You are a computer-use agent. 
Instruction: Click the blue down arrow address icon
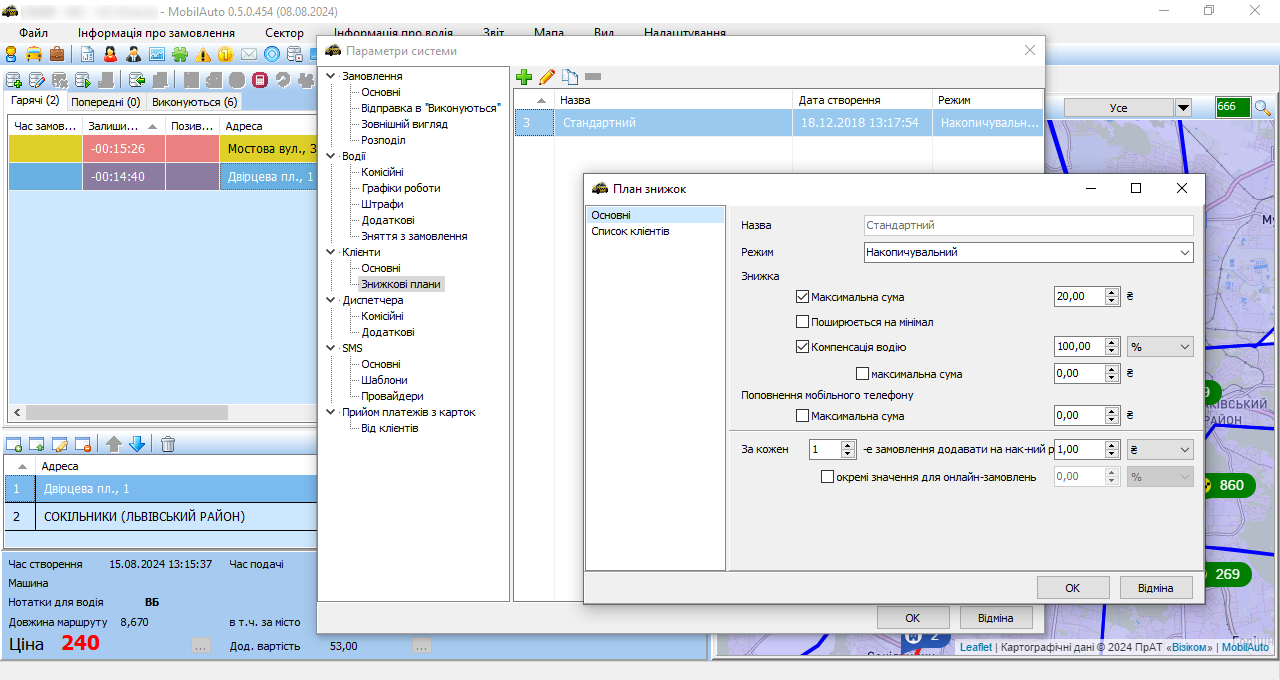pos(137,444)
